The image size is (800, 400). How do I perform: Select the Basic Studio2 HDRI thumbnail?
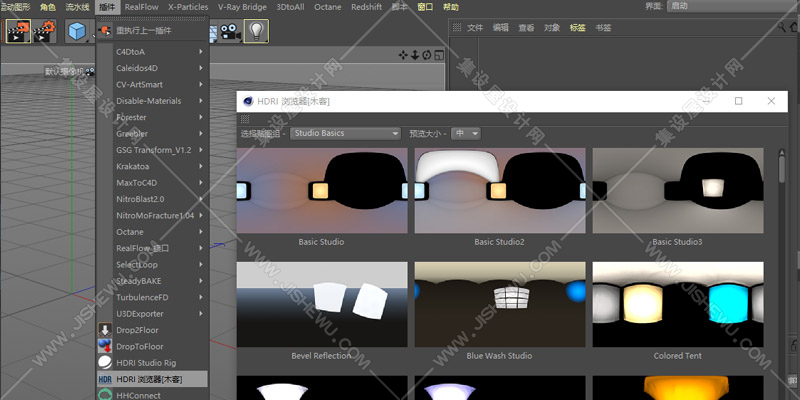pyautogui.click(x=500, y=191)
